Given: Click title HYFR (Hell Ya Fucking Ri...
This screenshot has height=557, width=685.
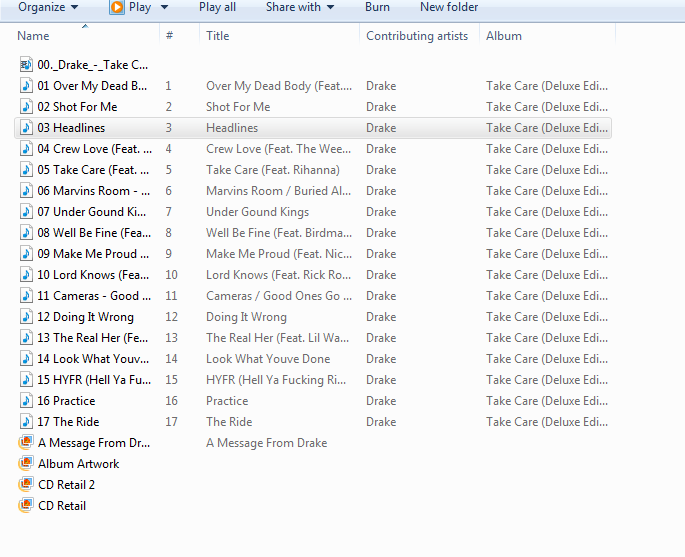Looking at the screenshot, I should pos(276,379).
